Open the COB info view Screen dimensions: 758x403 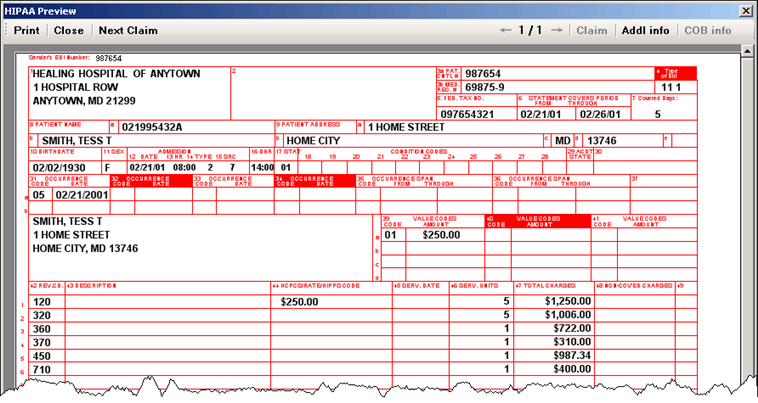pyautogui.click(x=707, y=31)
